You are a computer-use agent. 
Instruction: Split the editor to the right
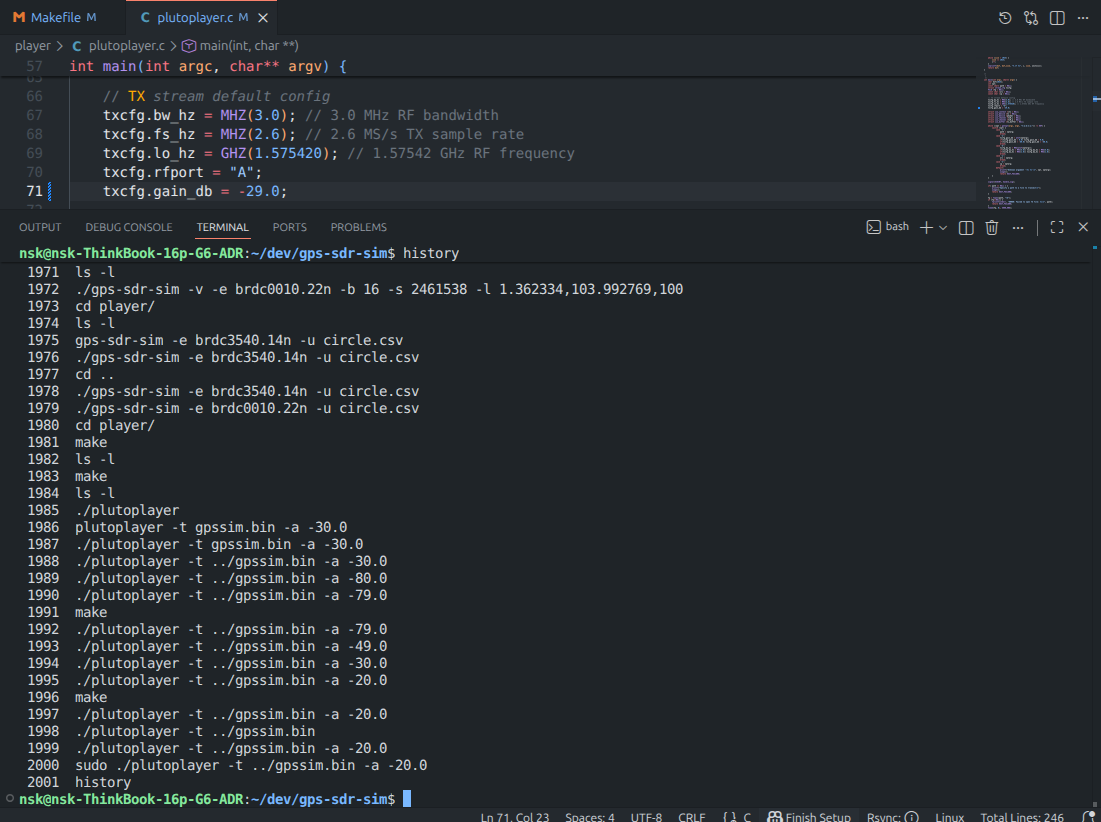pyautogui.click(x=1057, y=18)
